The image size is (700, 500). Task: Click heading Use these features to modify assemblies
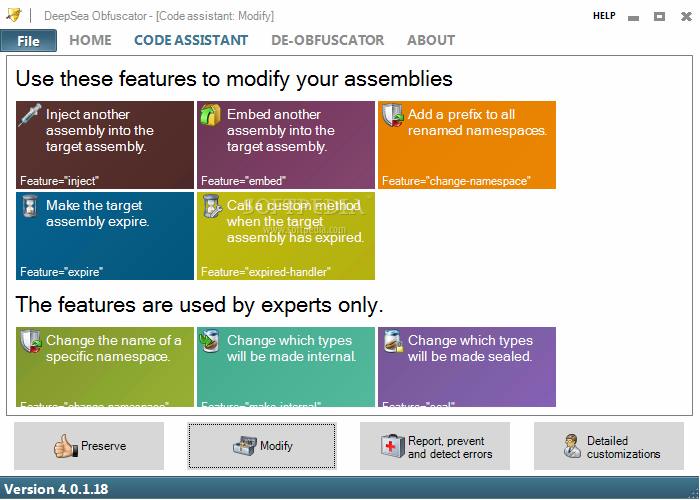(234, 79)
